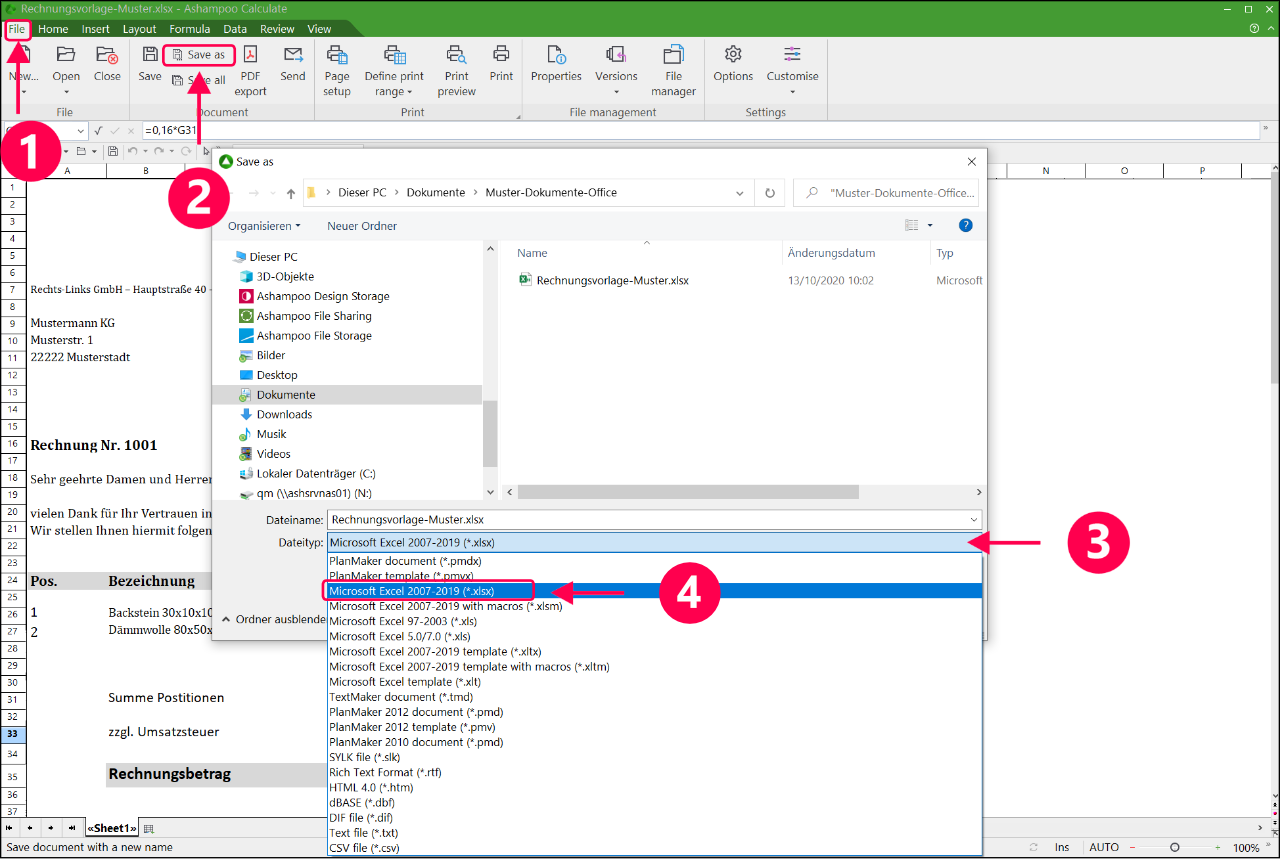Collapse the Dateityp dropdown list
Image resolution: width=1280 pixels, height=861 pixels.
(x=974, y=543)
